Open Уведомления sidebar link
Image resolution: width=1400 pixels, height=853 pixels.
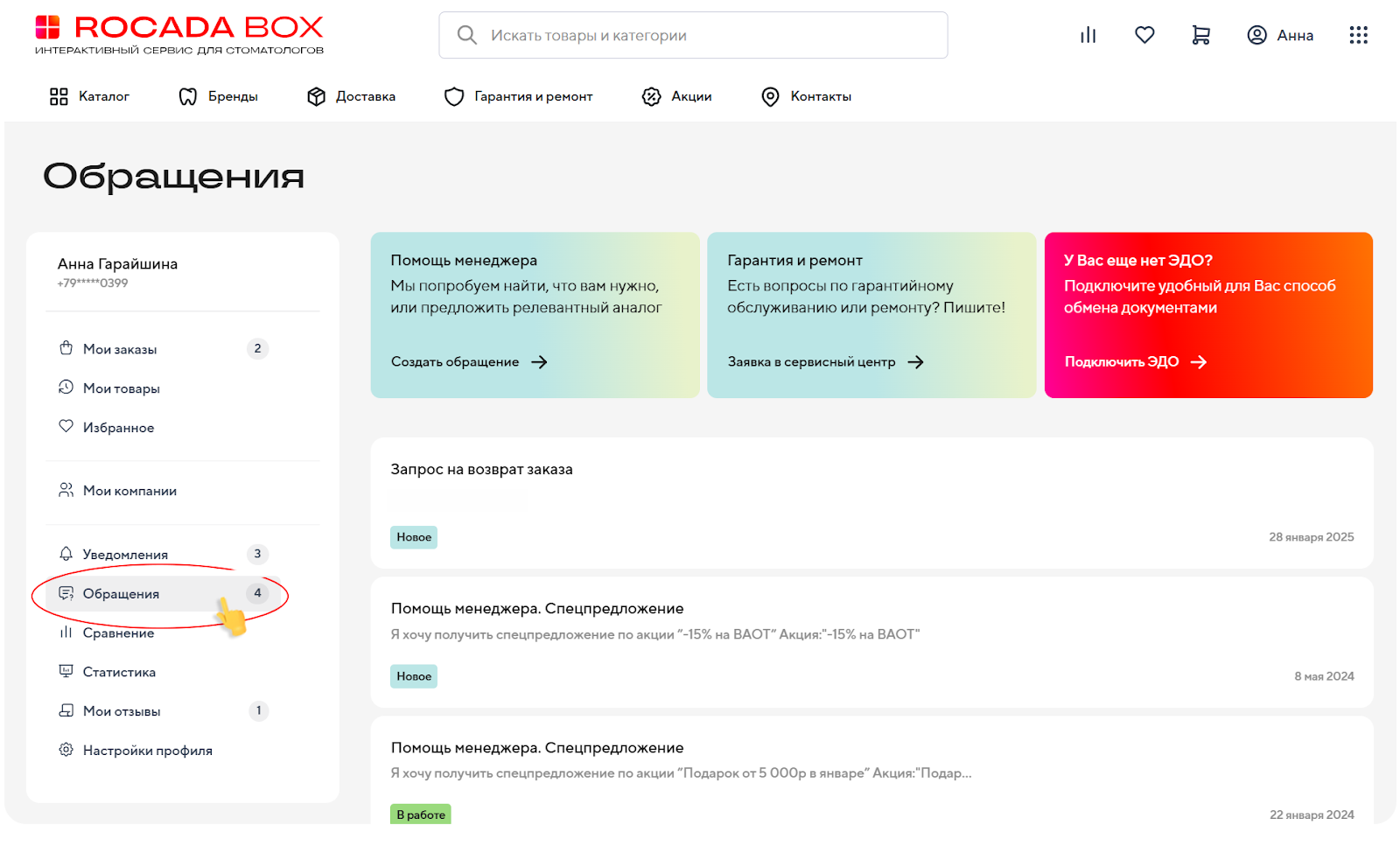coord(125,555)
